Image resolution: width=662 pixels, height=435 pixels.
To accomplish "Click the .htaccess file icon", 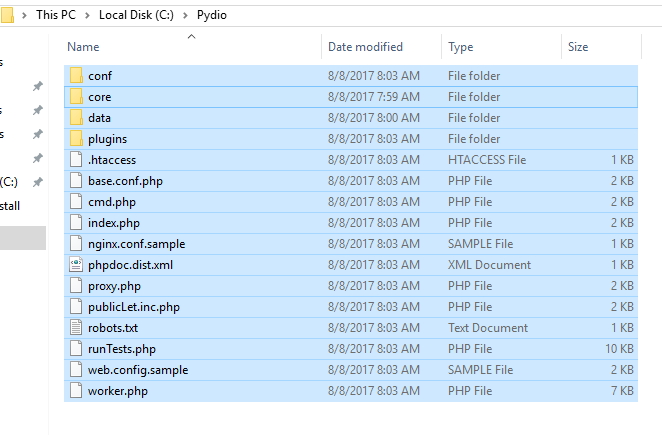I will coord(76,160).
